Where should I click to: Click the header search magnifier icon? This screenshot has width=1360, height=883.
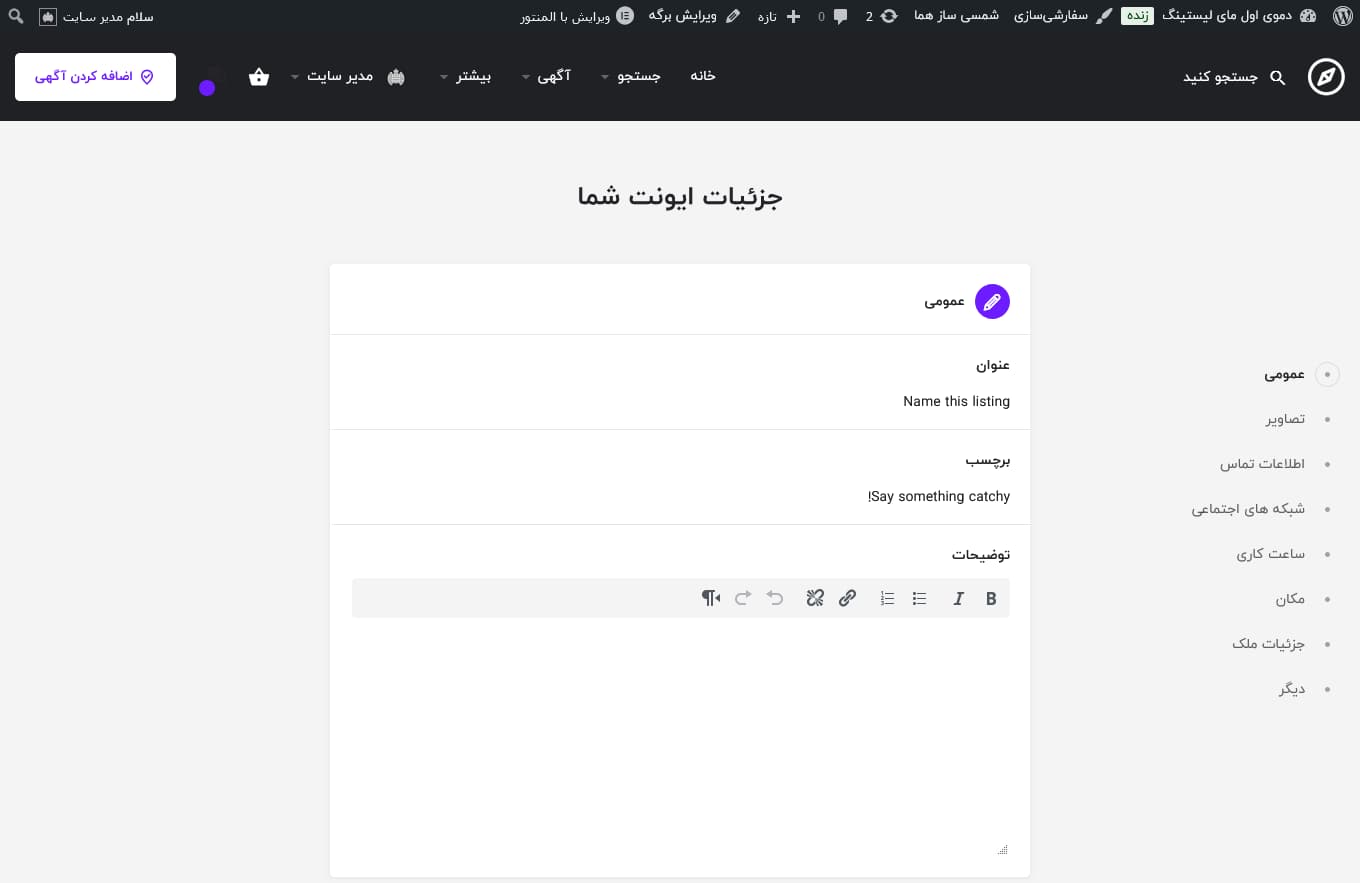(1277, 78)
